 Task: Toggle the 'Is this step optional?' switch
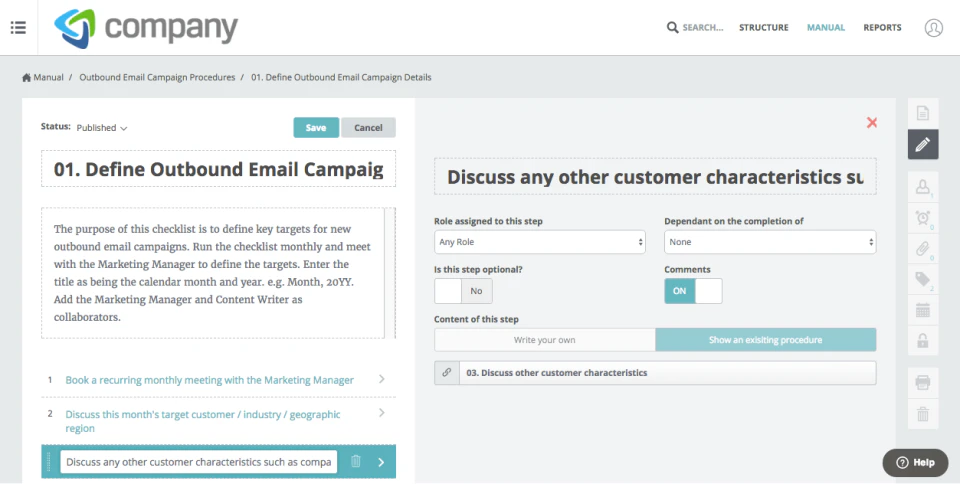pos(462,291)
